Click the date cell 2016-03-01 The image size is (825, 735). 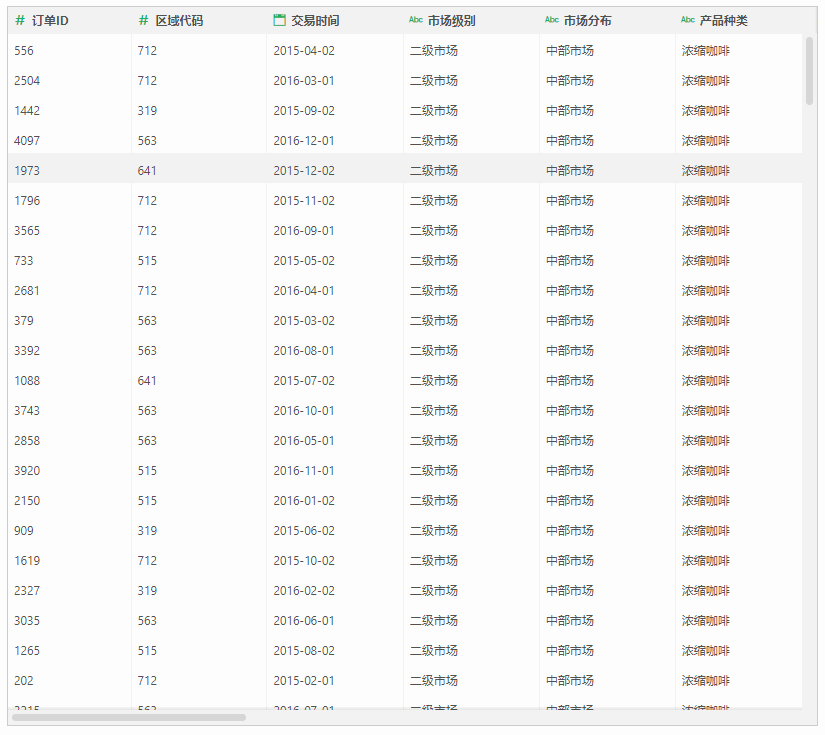pos(335,80)
